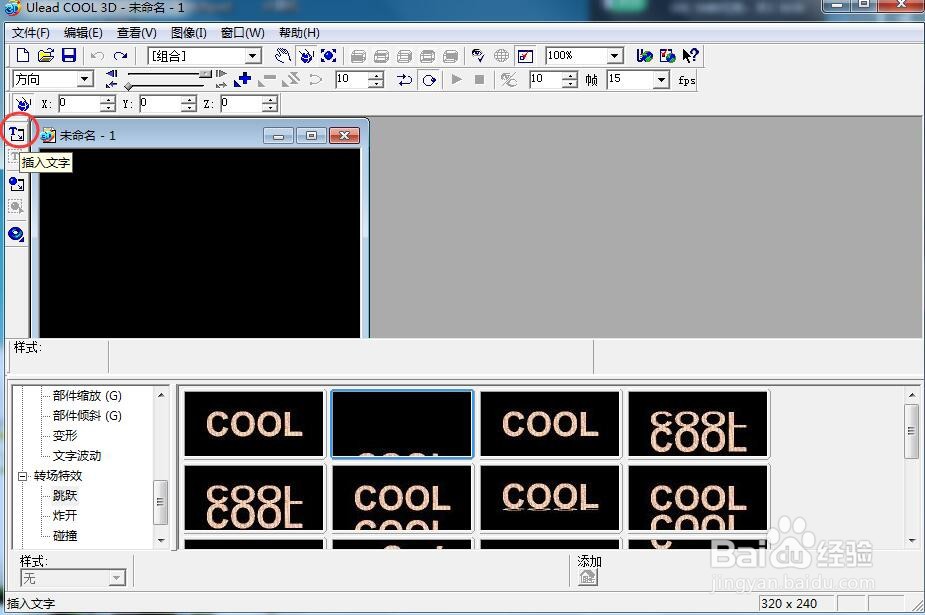The width and height of the screenshot is (925, 615).
Task: Open the 方向 property dropdown
Action: tap(85, 79)
